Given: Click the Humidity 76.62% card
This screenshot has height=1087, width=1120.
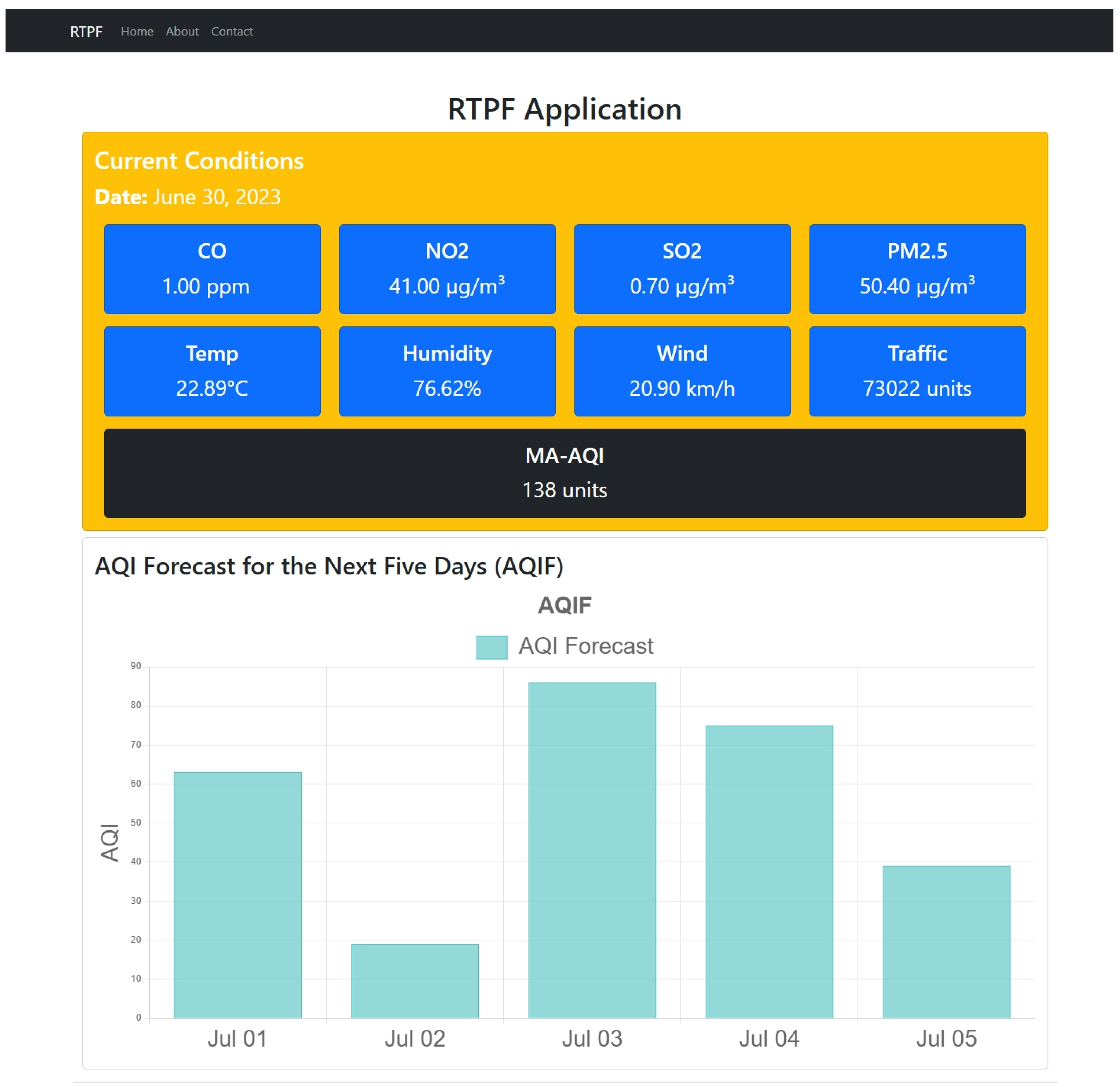Looking at the screenshot, I should coord(447,371).
